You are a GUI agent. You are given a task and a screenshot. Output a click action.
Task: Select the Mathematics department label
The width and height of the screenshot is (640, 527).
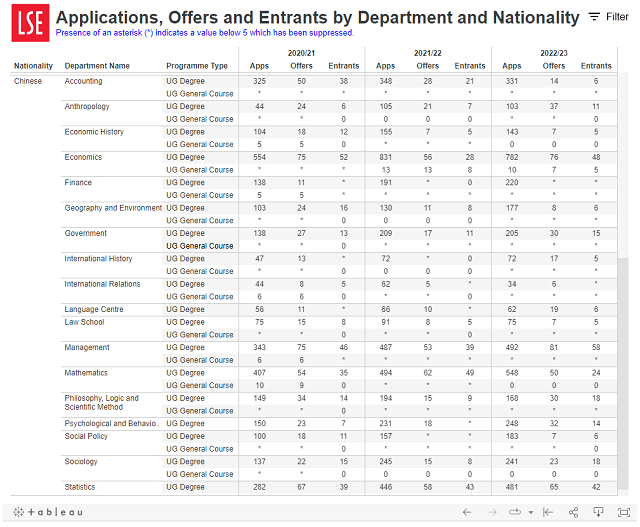[x=86, y=373]
